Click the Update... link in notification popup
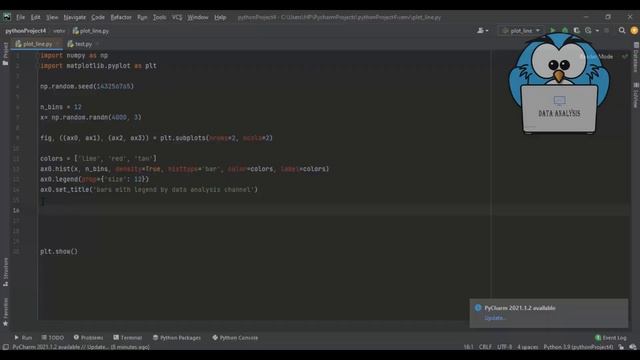This screenshot has height=360, width=640. [495, 318]
